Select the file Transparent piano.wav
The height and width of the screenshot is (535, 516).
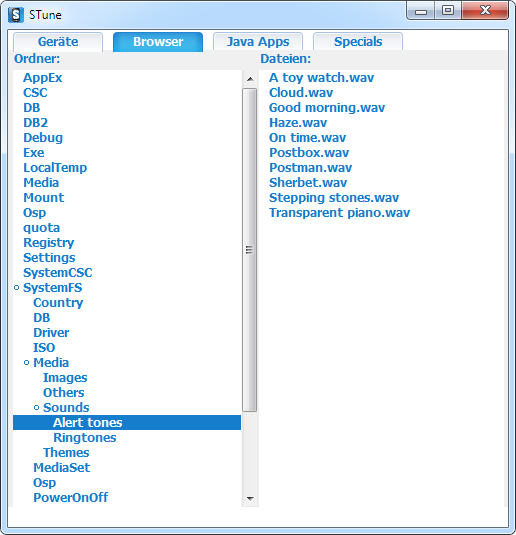(340, 213)
